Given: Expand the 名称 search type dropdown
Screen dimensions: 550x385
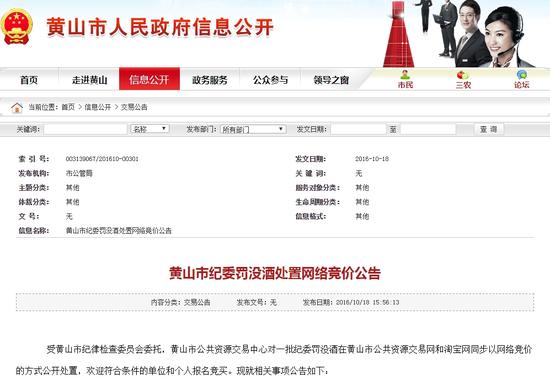Looking at the screenshot, I should [150, 129].
